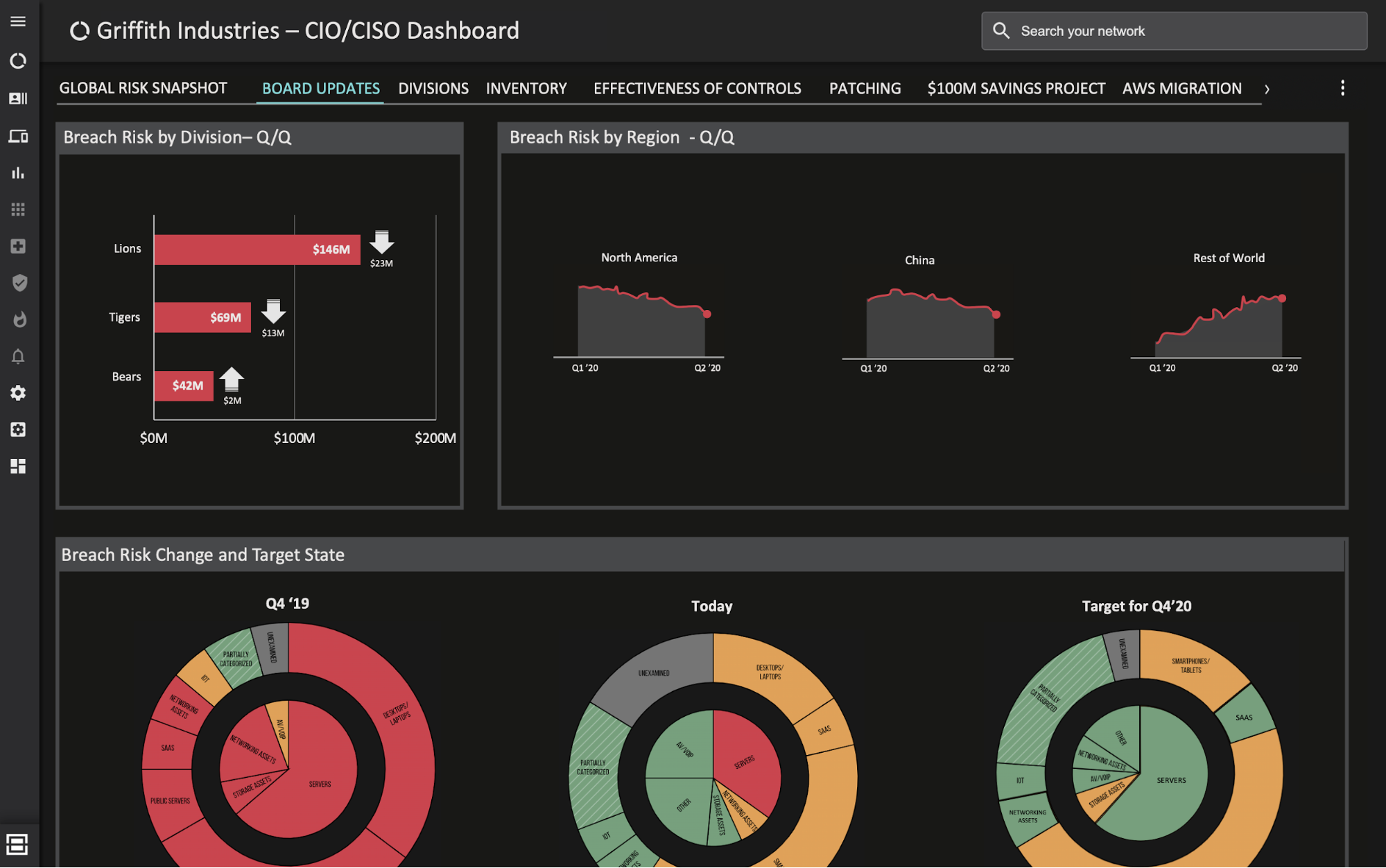Image resolution: width=1386 pixels, height=868 pixels.
Task: Click the Tigers $69M bar
Action: (202, 318)
